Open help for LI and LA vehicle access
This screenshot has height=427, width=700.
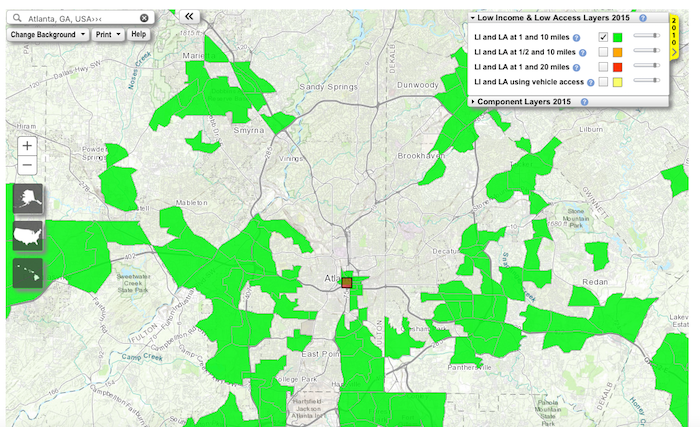(589, 80)
